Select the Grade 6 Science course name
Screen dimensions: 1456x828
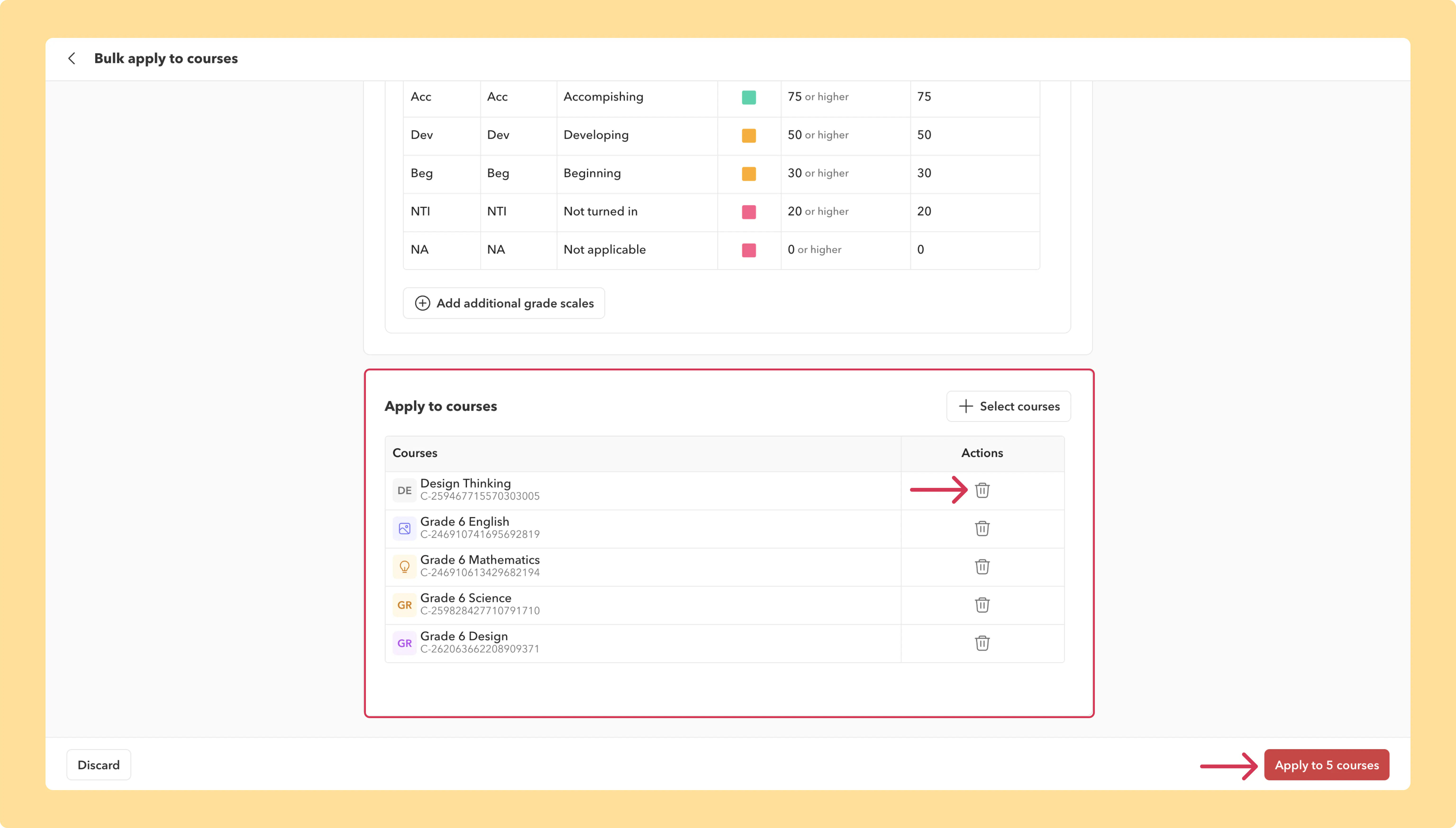tap(466, 598)
